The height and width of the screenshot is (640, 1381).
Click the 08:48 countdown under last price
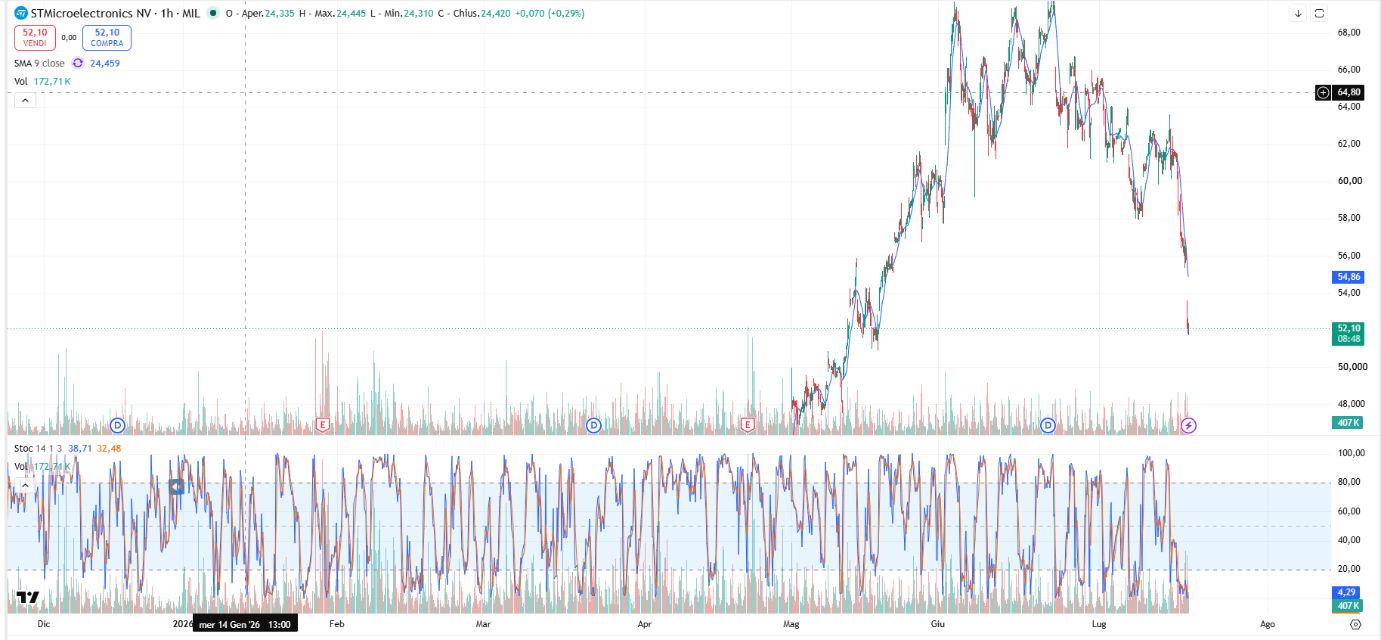tap(1348, 339)
